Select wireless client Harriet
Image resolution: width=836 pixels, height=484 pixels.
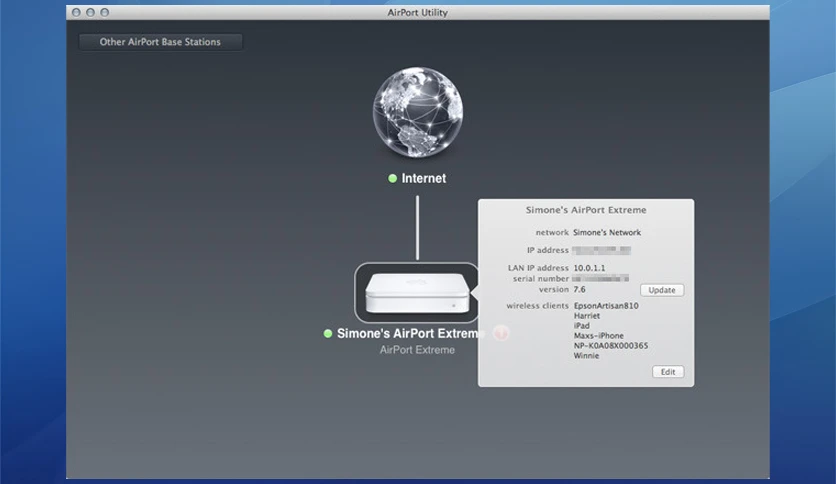tap(586, 316)
